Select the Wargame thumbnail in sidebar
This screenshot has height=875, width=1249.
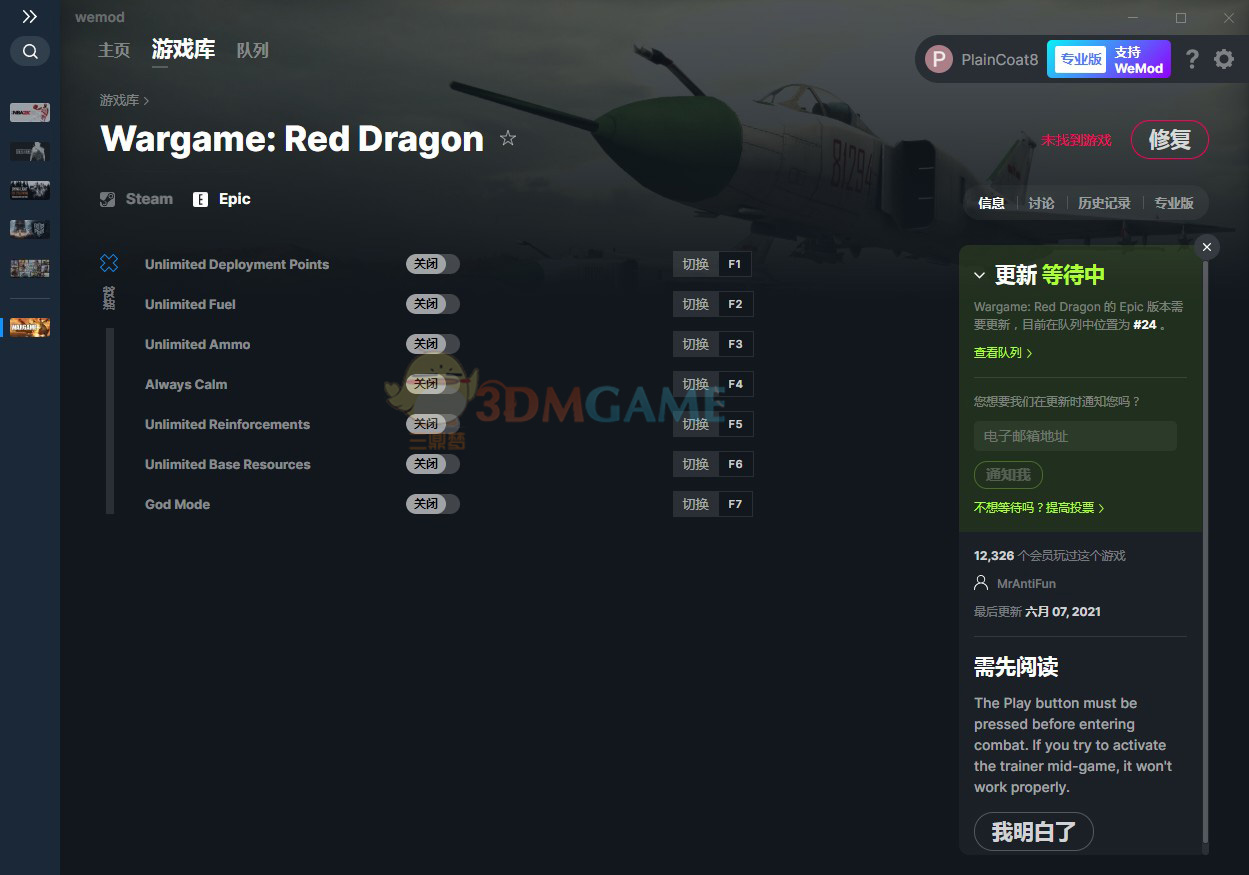[x=30, y=327]
